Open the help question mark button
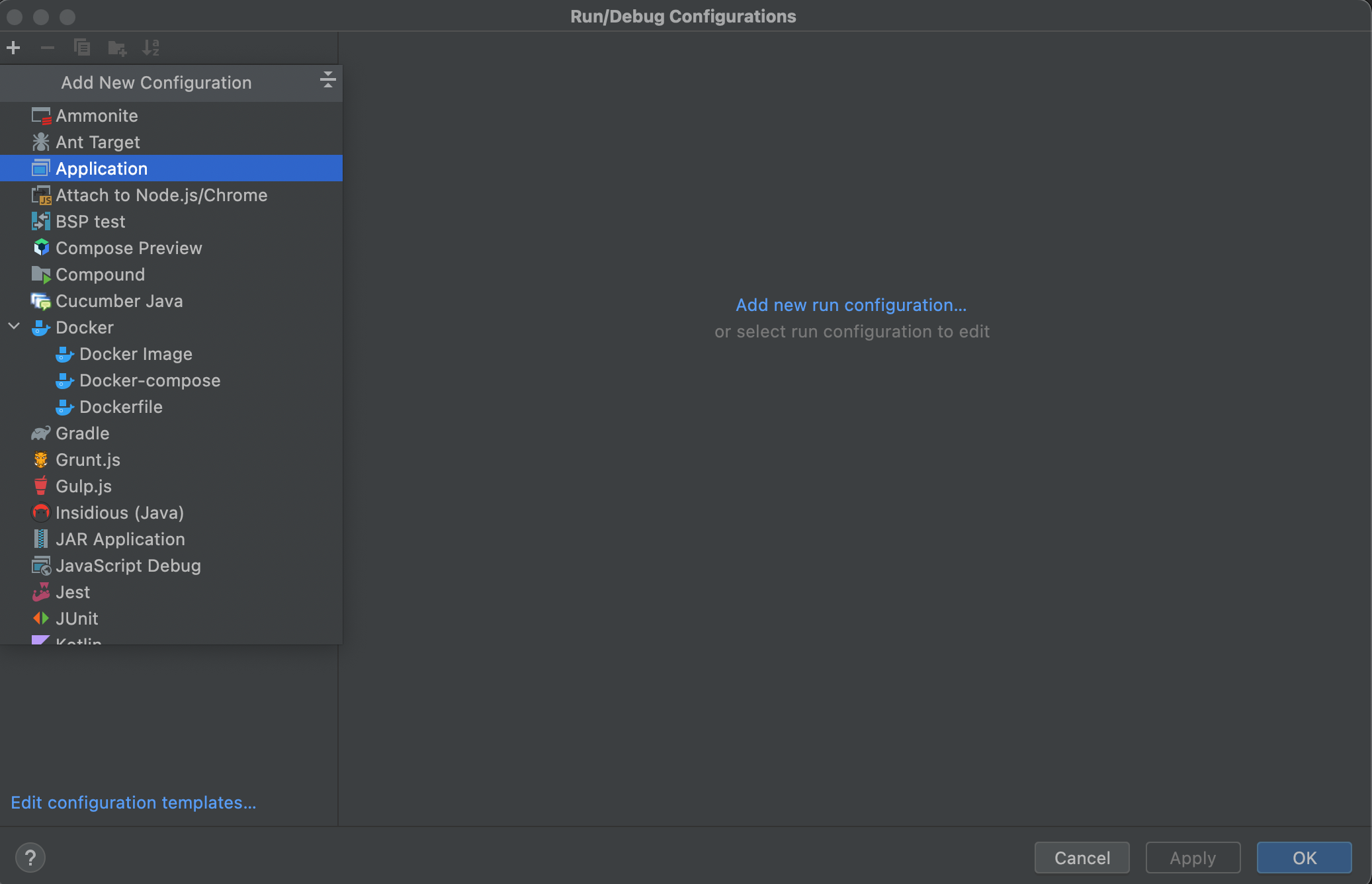This screenshot has height=884, width=1372. click(30, 858)
